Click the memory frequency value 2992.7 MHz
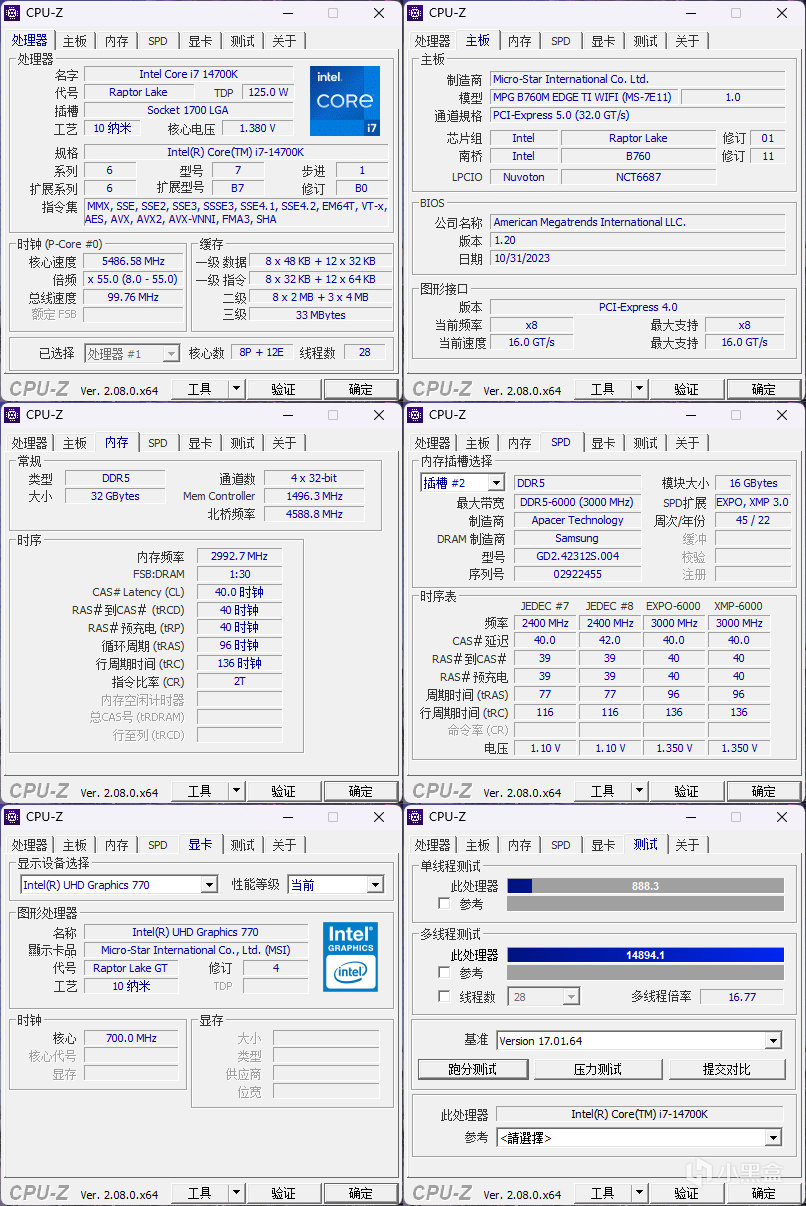 coord(239,556)
